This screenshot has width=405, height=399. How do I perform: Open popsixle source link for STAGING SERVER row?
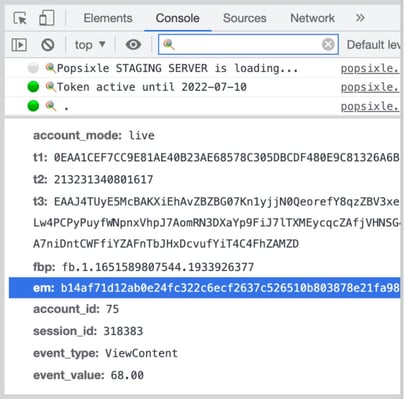[x=370, y=68]
